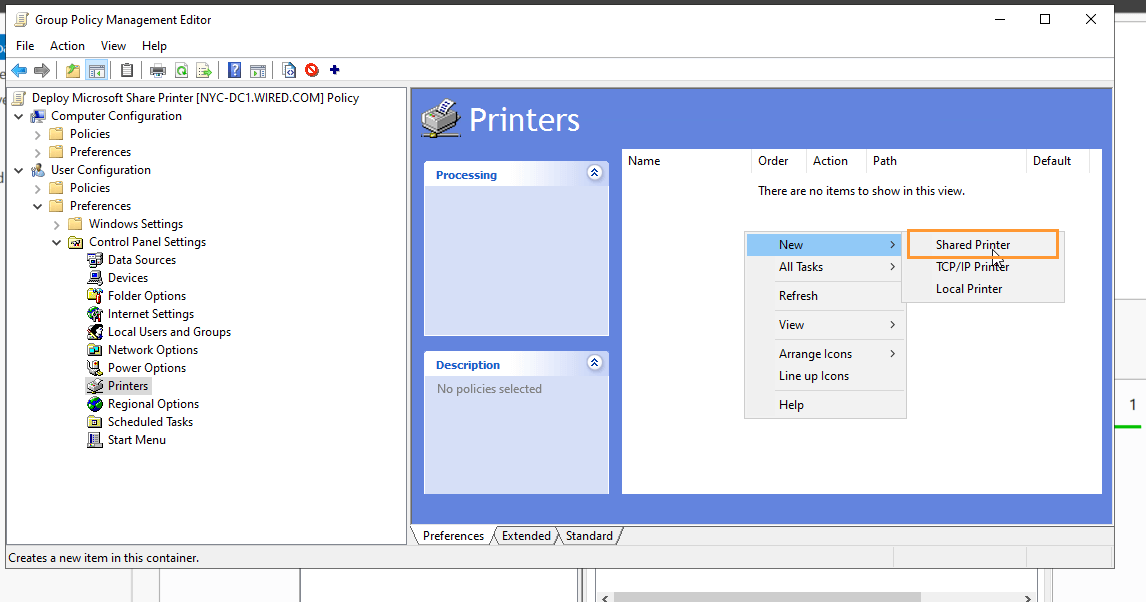This screenshot has height=602, width=1146.
Task: Open the Action menu
Action: pos(67,45)
